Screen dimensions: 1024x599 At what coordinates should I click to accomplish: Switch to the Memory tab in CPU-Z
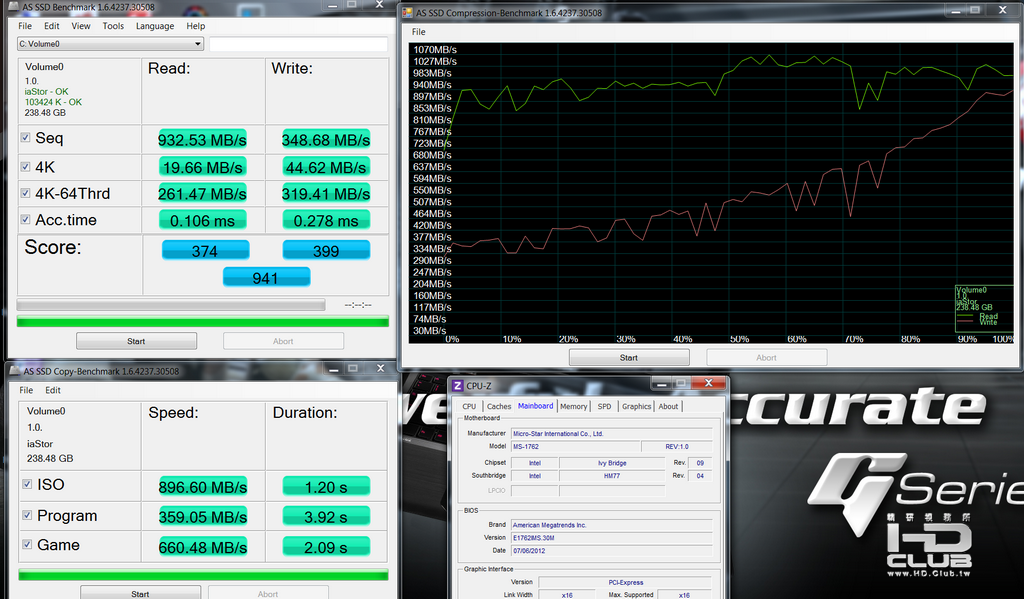click(573, 406)
